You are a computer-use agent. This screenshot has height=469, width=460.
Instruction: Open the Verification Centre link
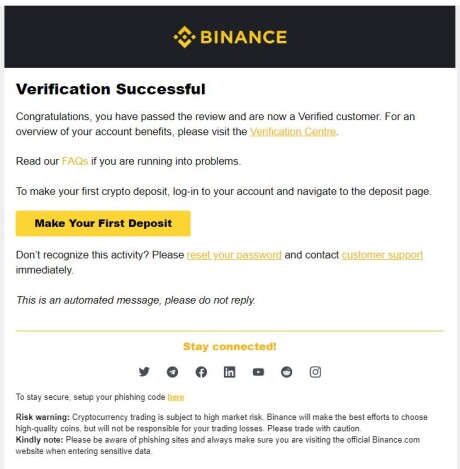(293, 132)
